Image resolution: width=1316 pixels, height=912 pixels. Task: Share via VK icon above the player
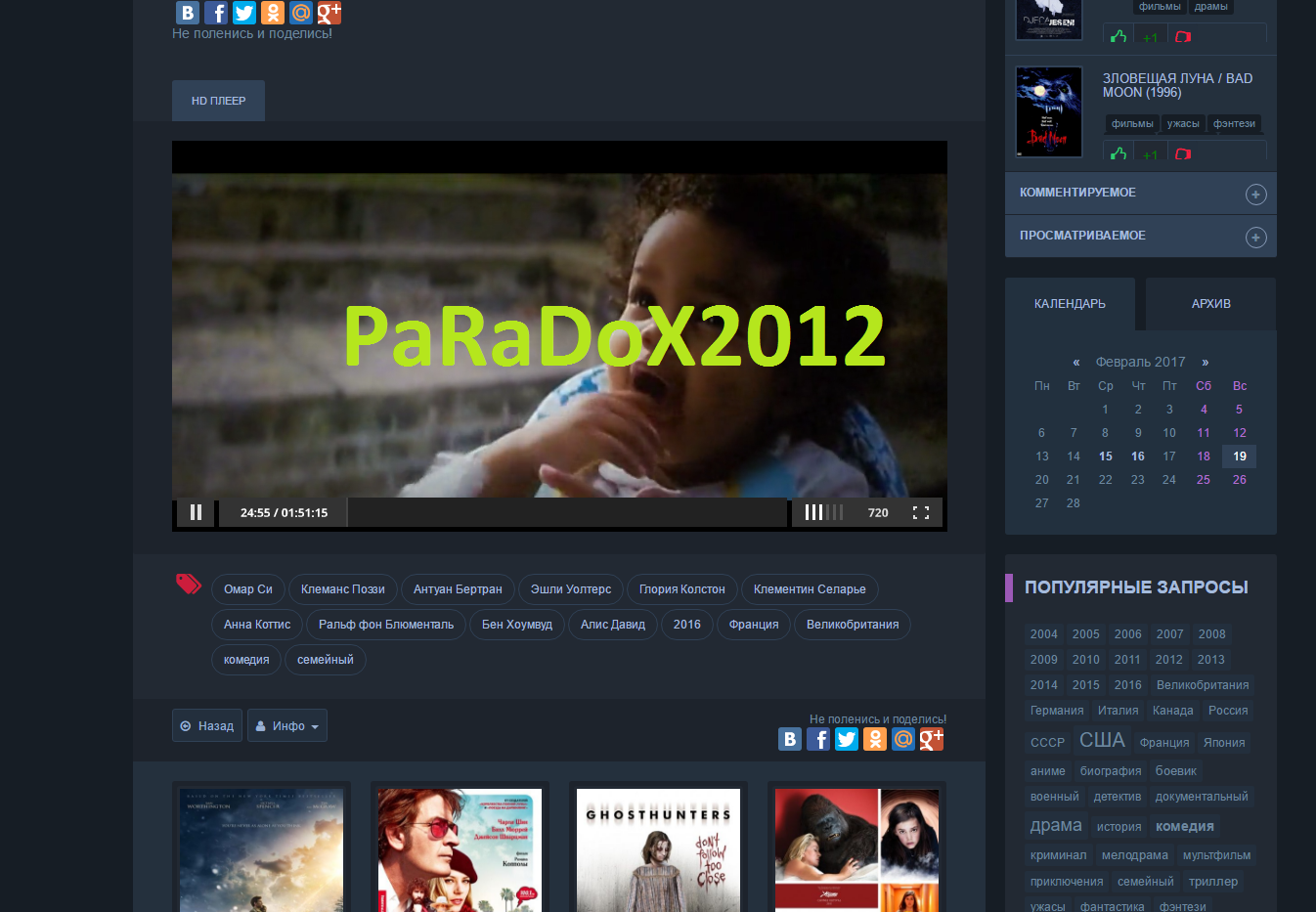tap(188, 13)
